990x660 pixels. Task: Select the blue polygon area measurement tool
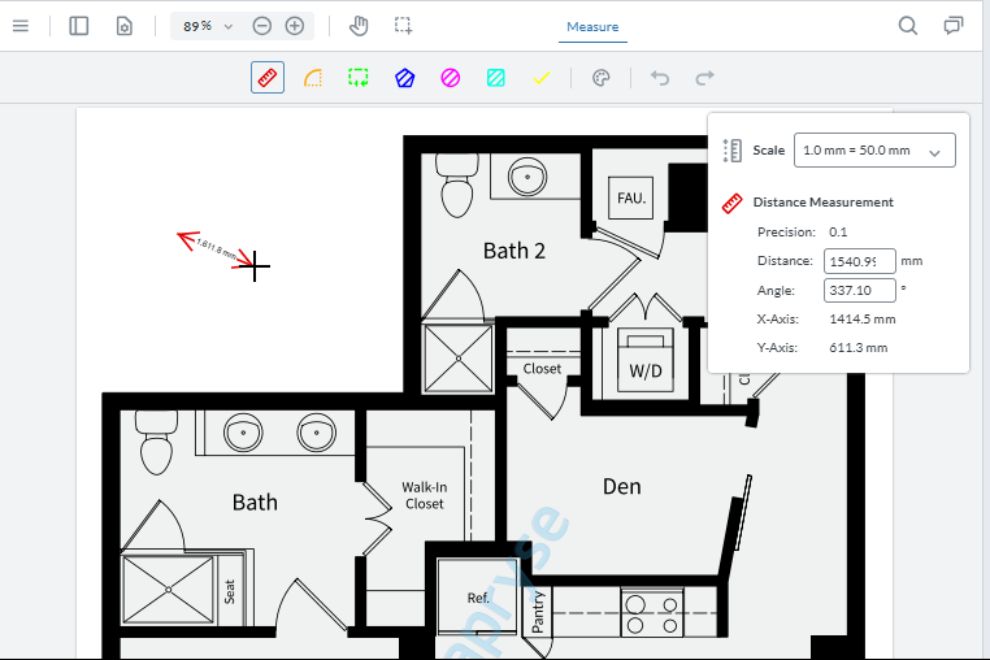click(x=405, y=78)
